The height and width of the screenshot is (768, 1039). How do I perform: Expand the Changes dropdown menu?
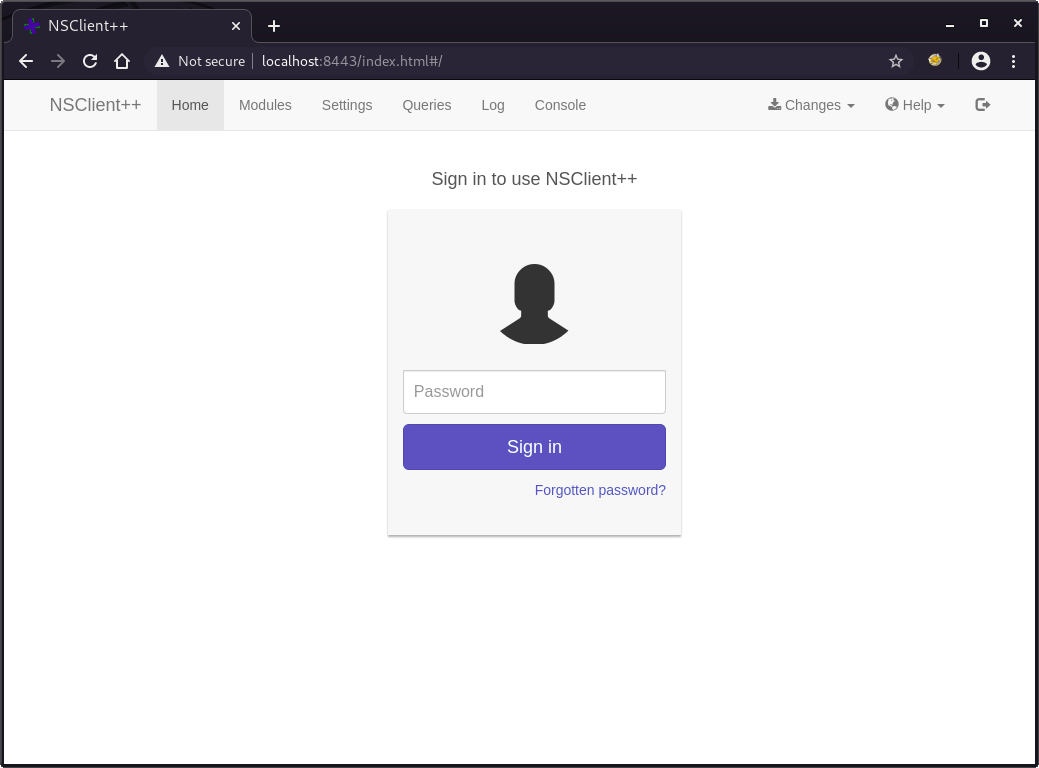[x=811, y=105]
